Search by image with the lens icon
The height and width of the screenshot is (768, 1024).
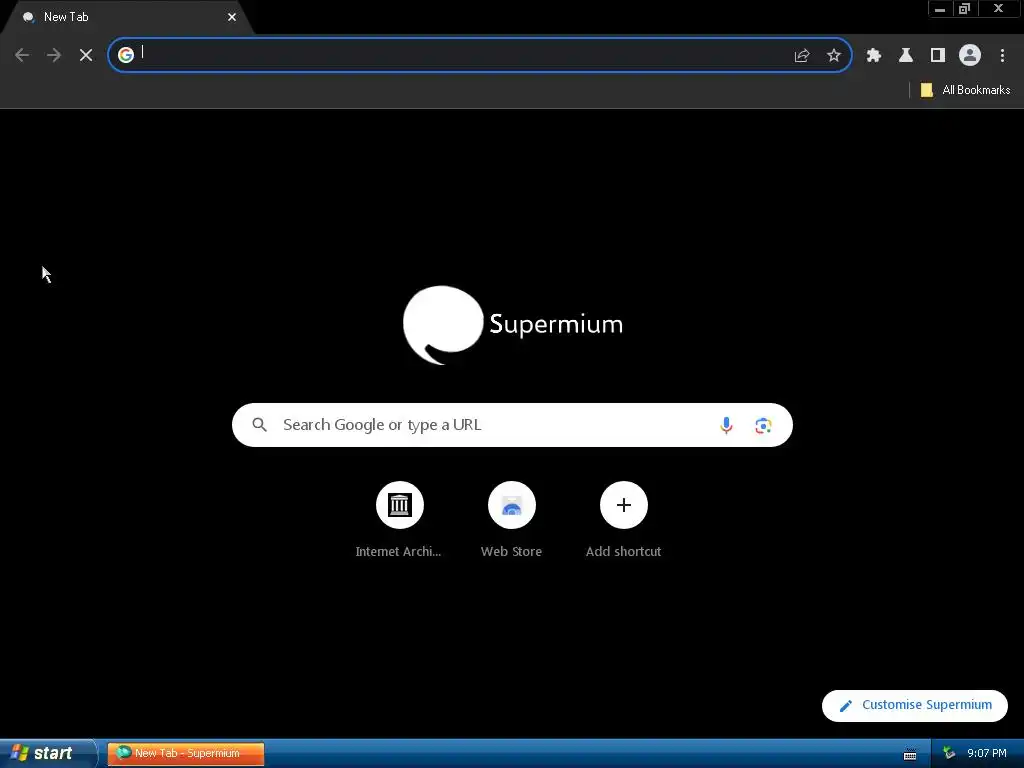[x=763, y=426]
